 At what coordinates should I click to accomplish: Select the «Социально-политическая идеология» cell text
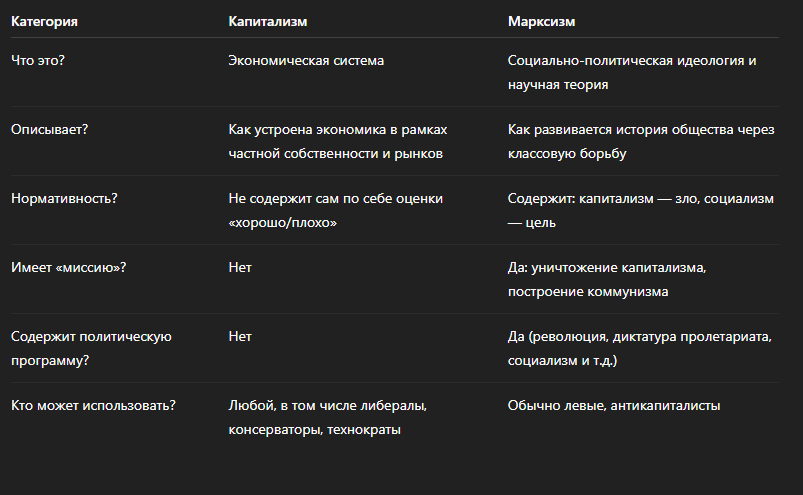(631, 72)
